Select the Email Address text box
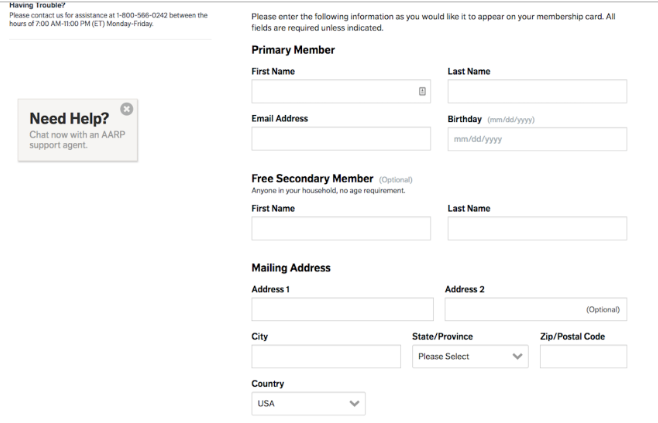658x423 pixels. [341, 139]
